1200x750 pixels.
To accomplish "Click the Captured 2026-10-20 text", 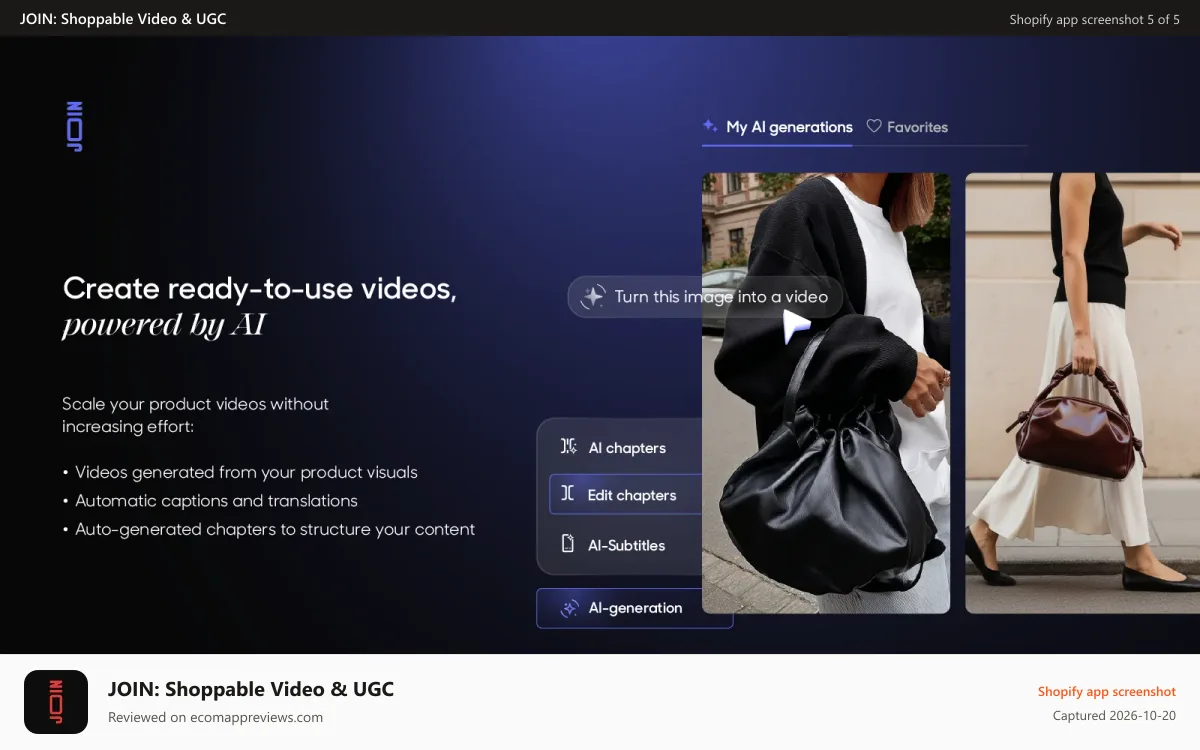I will click(1114, 716).
